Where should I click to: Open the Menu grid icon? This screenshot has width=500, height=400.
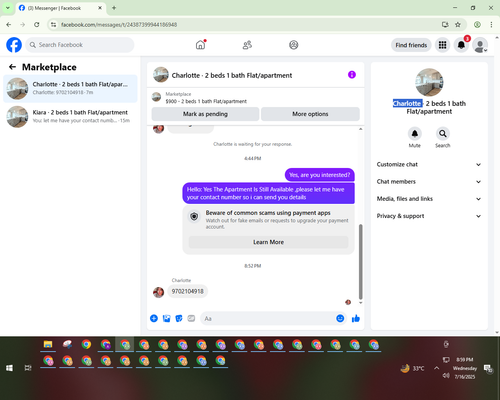click(x=442, y=45)
